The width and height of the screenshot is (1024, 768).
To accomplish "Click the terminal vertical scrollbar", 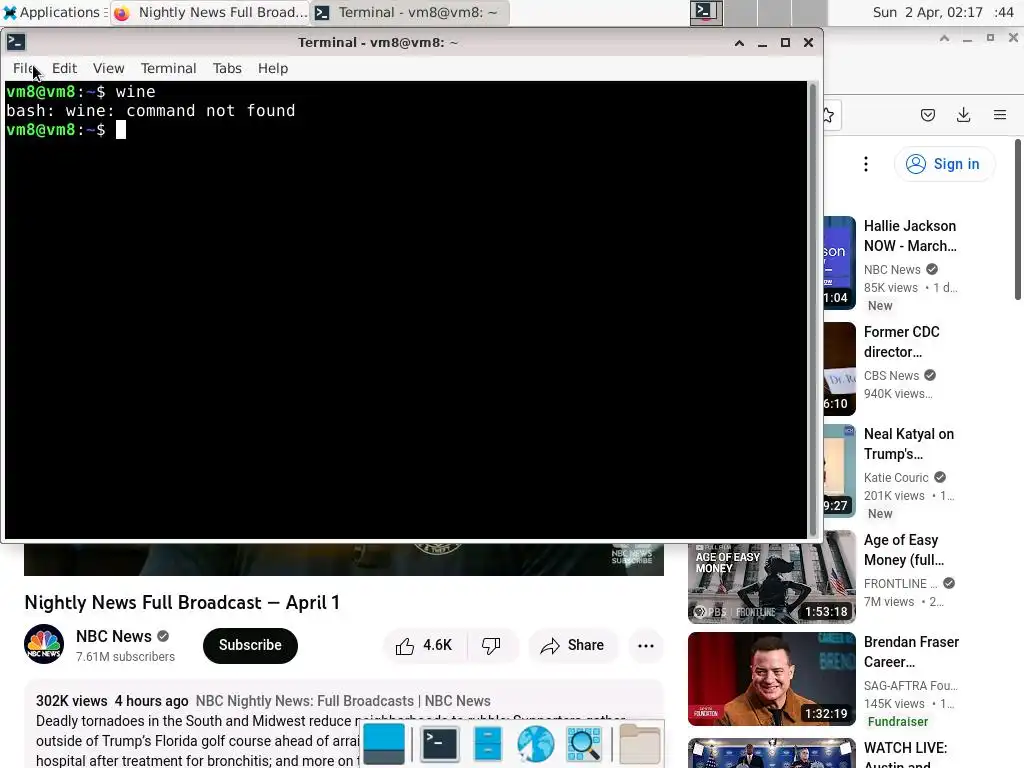I will tap(812, 310).
